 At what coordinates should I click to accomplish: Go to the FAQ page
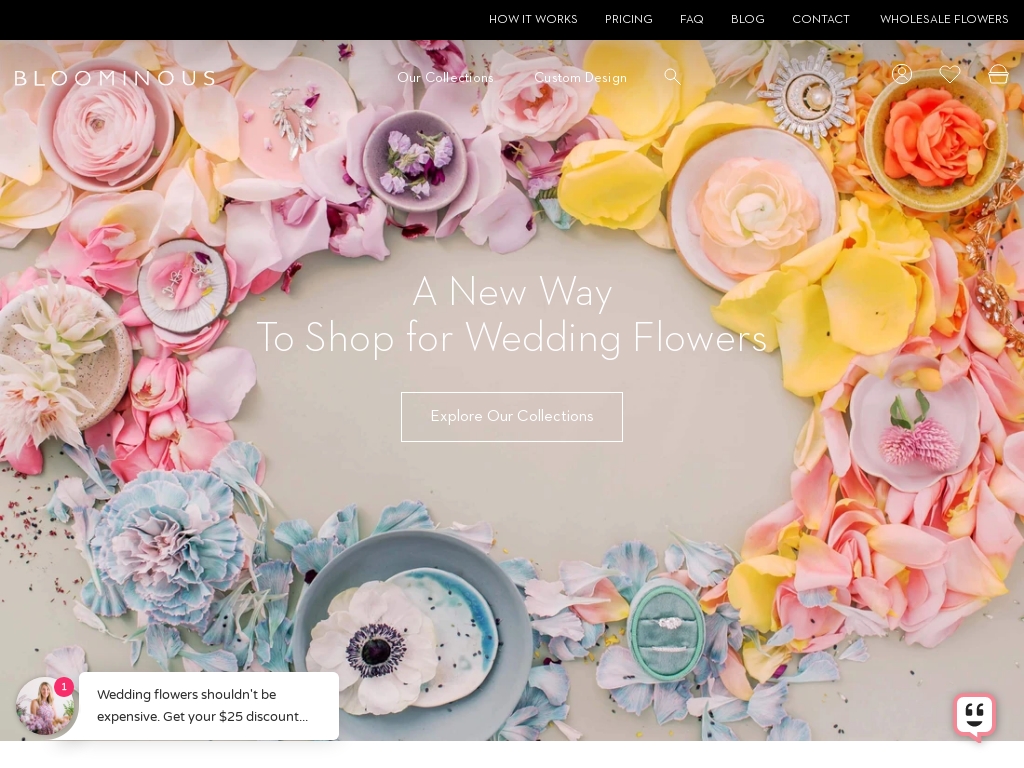[691, 19]
